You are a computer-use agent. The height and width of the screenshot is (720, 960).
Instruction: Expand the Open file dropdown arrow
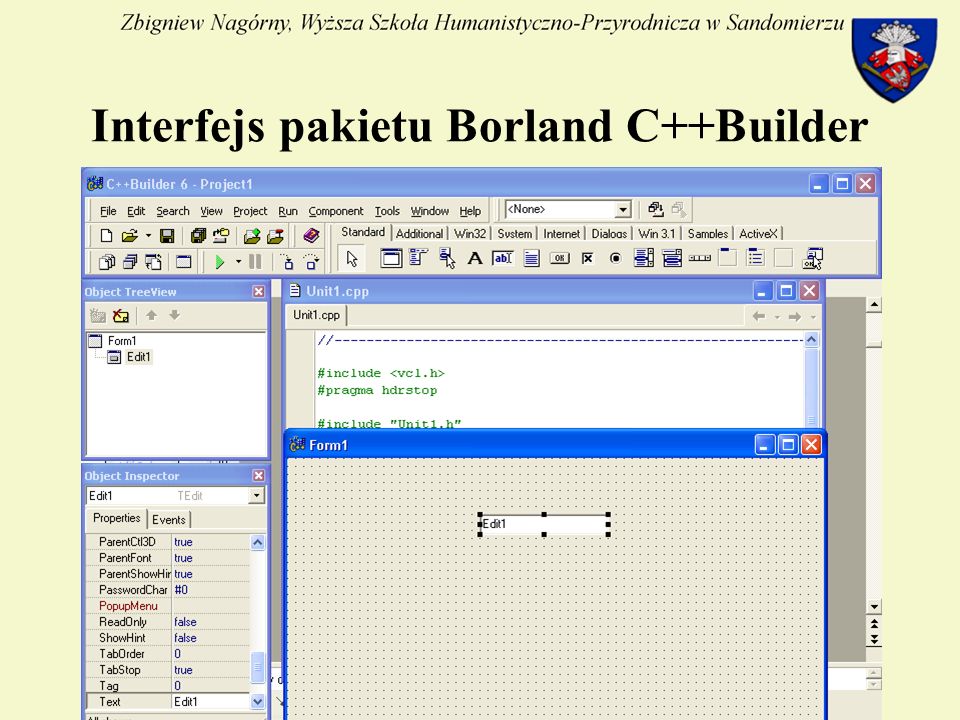coord(148,236)
